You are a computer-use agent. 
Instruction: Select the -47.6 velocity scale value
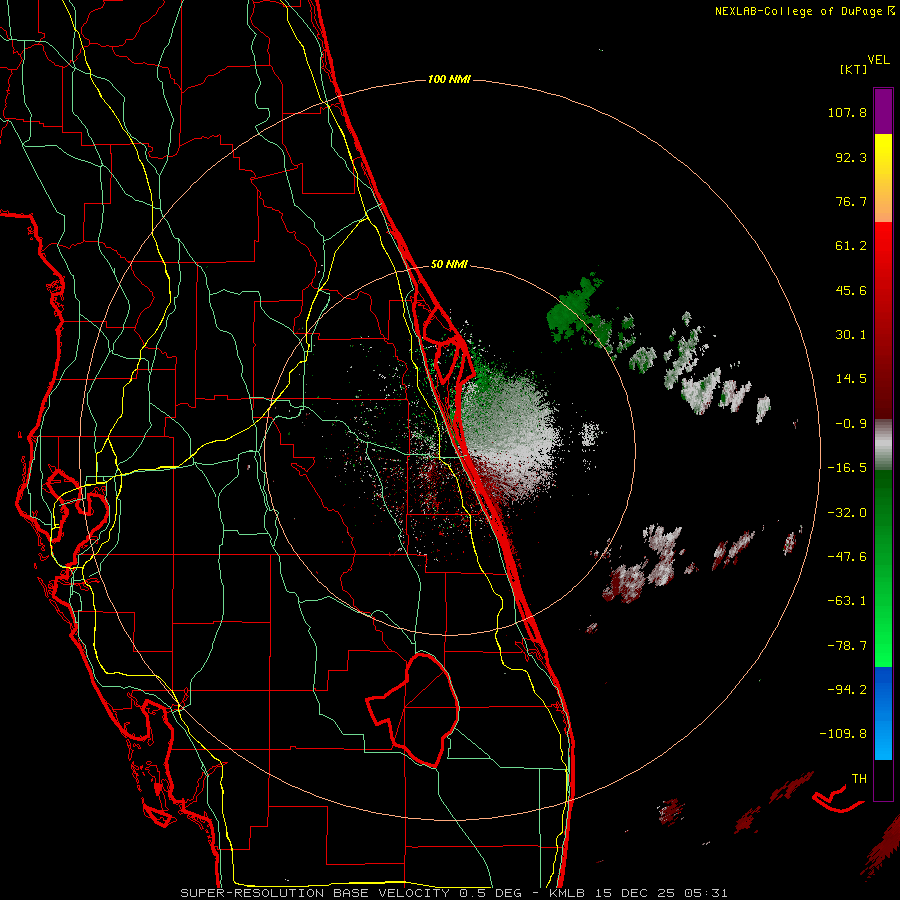coord(847,557)
